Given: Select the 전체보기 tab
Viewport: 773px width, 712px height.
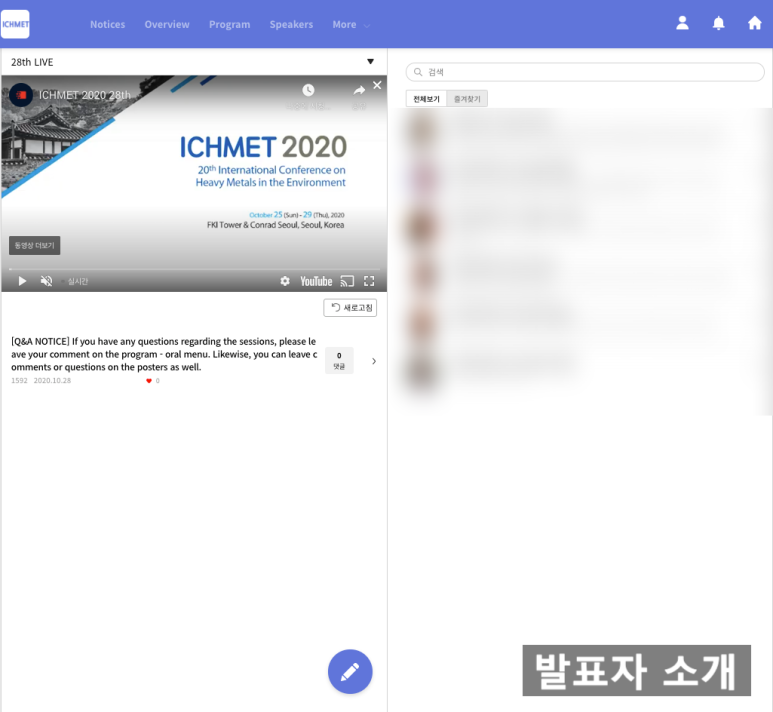Looking at the screenshot, I should (426, 99).
